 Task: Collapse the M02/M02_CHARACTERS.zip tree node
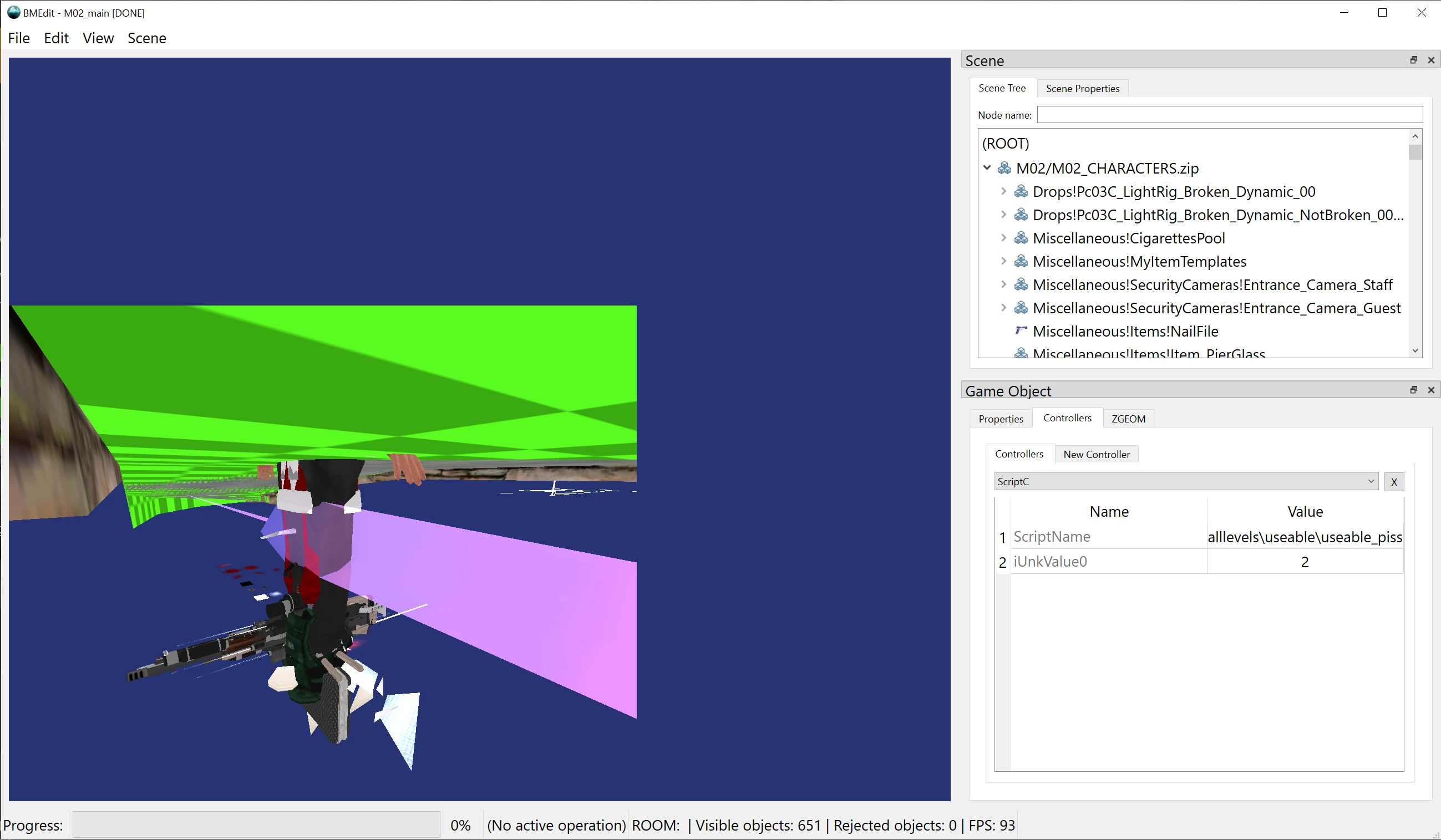(x=987, y=168)
